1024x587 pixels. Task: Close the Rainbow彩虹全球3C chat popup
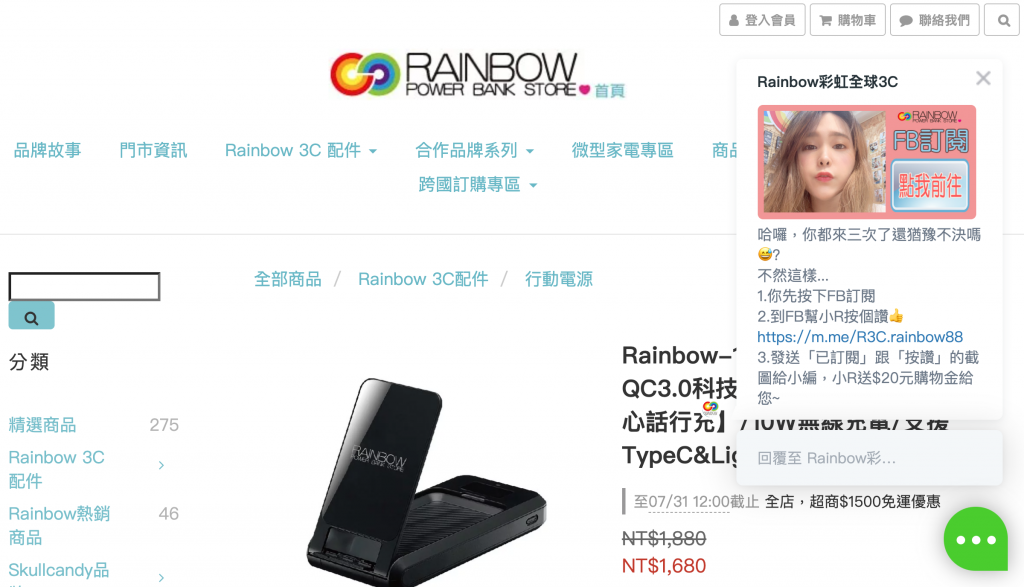(983, 78)
